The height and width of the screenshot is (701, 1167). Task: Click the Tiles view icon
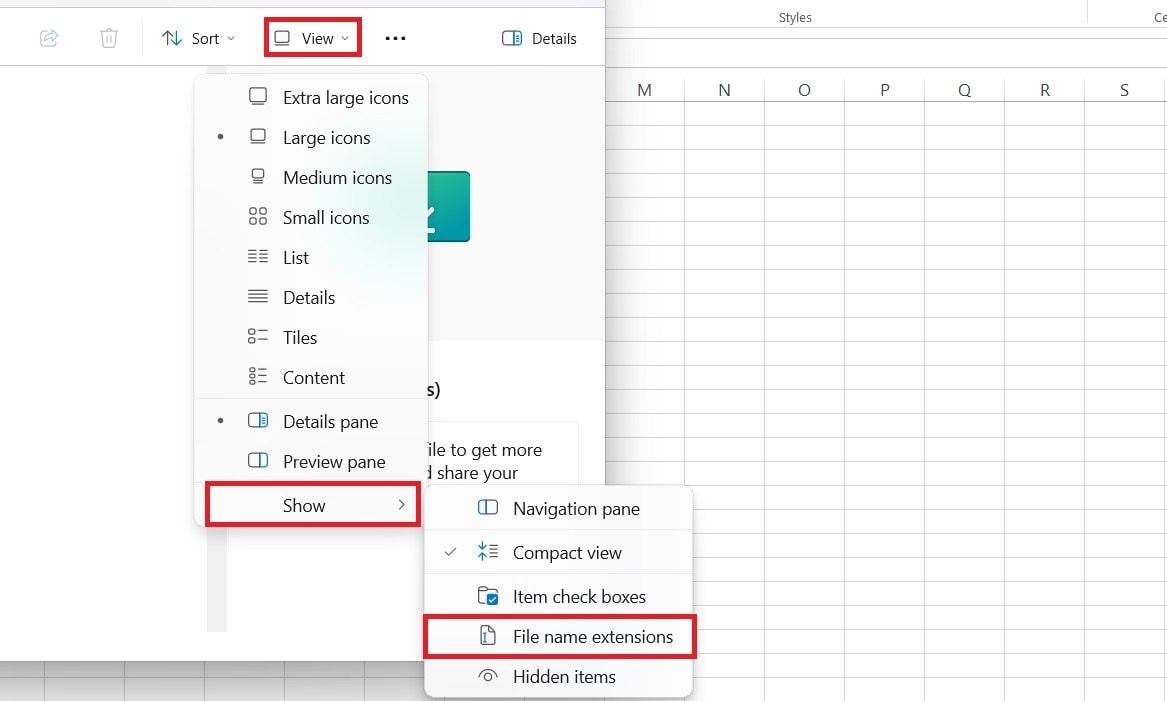coord(258,336)
